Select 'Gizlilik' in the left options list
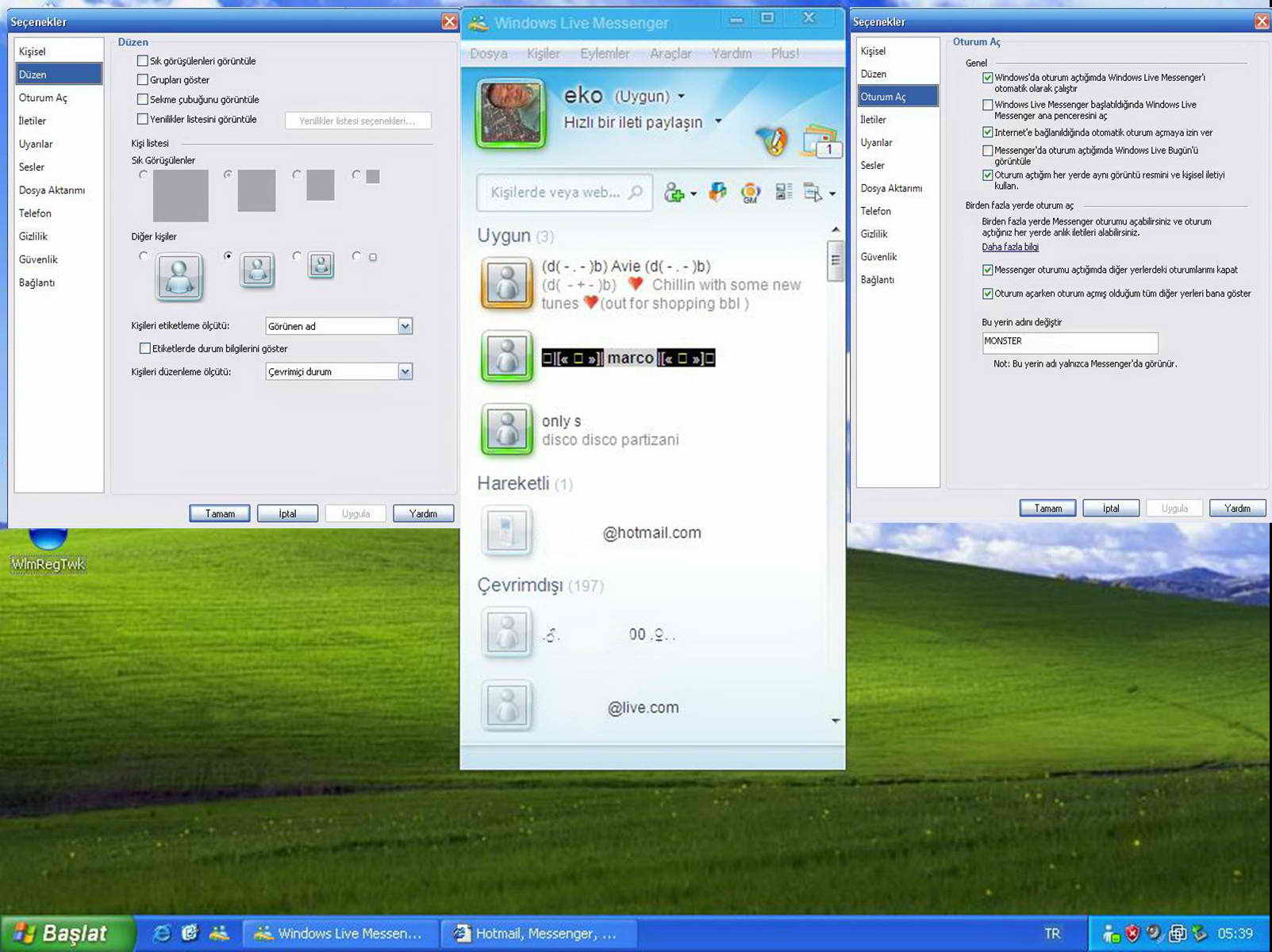1272x952 pixels. coord(33,236)
